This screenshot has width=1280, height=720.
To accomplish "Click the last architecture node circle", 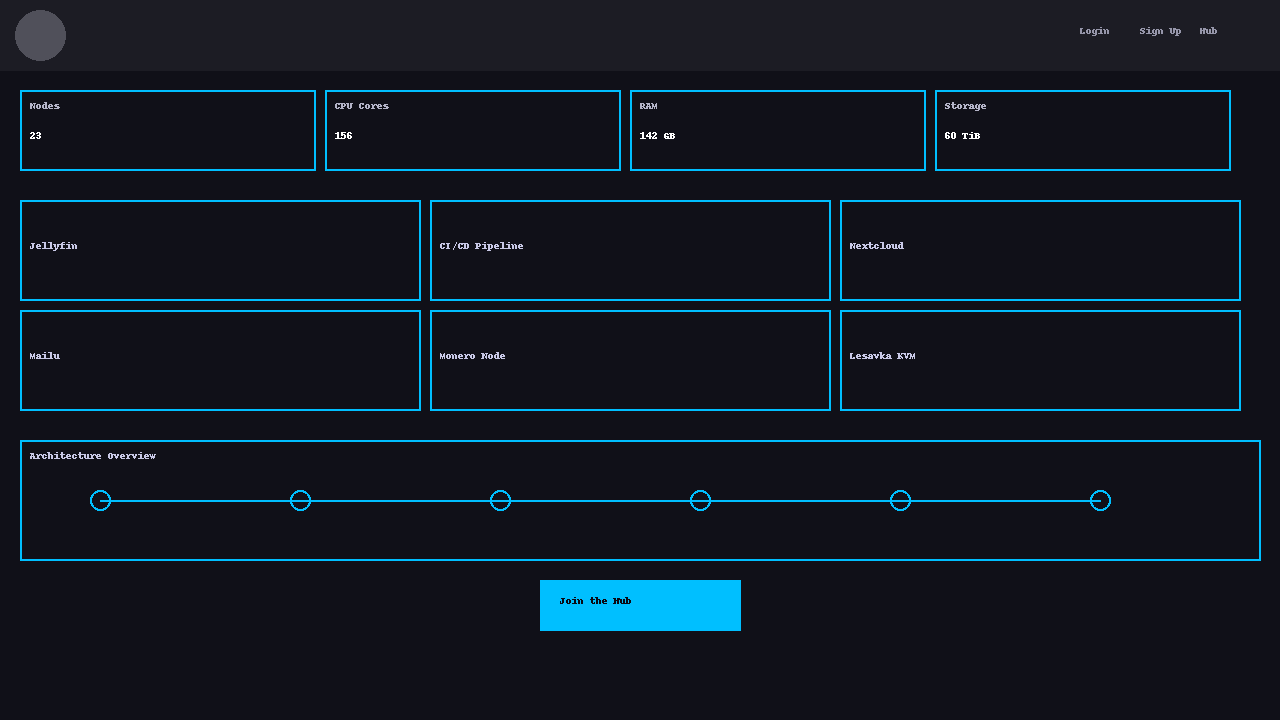I will (x=1100, y=501).
